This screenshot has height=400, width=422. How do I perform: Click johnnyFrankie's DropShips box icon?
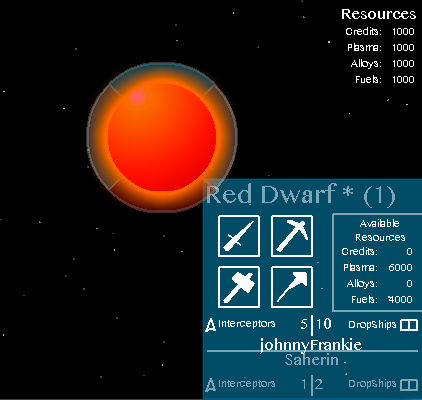pos(409,325)
